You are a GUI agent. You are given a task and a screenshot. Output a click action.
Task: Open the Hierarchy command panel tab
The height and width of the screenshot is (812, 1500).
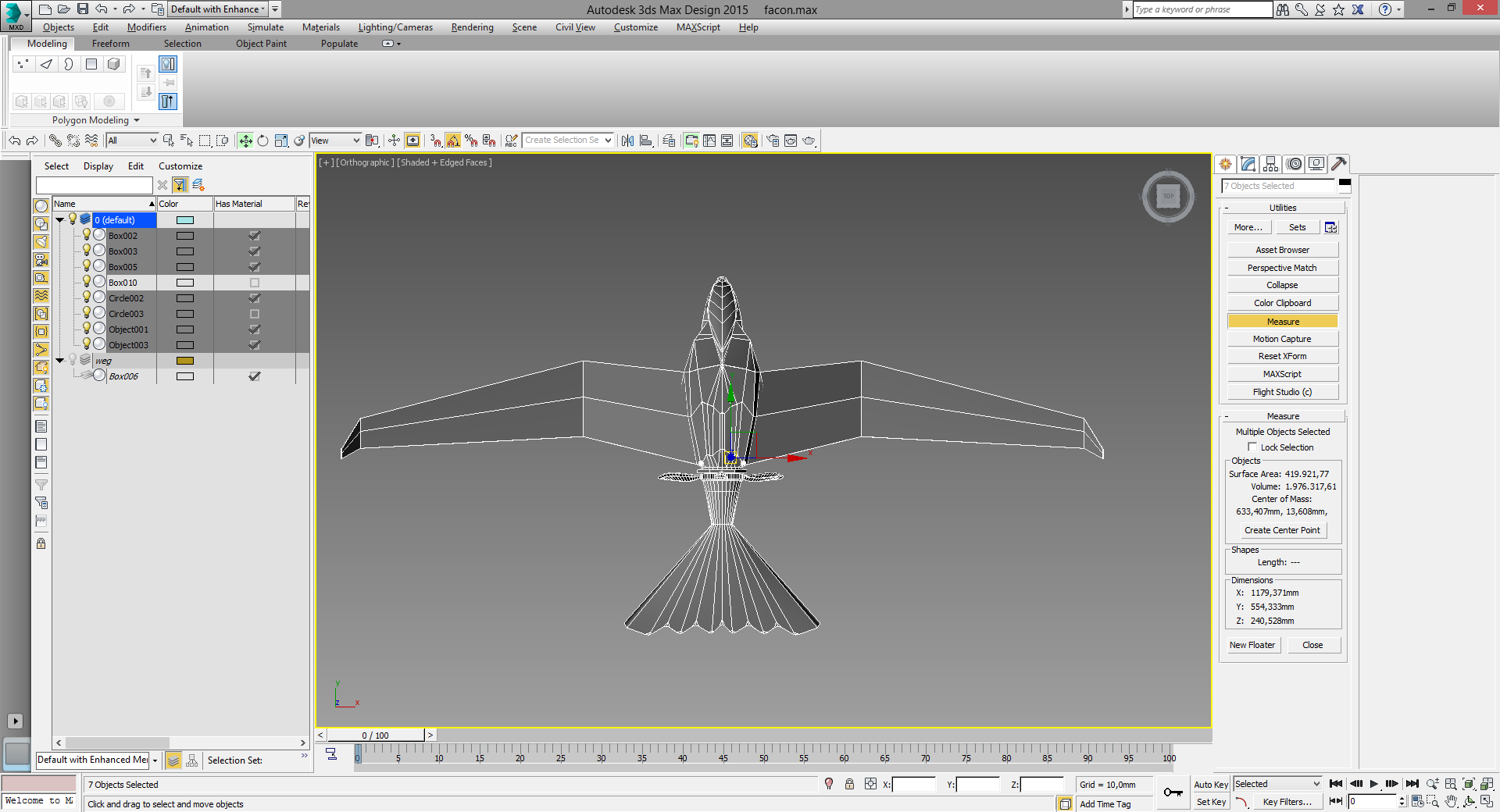tap(1270, 164)
